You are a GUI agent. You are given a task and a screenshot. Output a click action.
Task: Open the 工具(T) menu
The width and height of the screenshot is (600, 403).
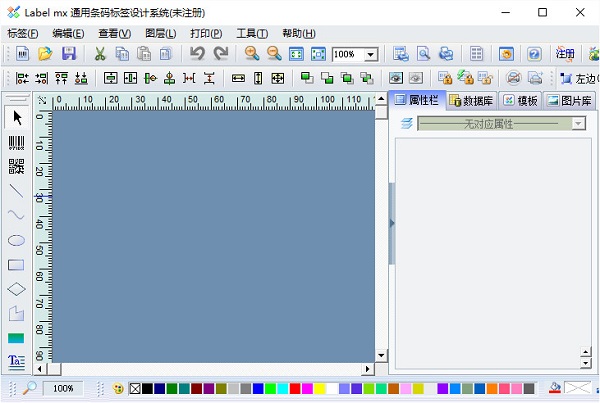coord(252,33)
